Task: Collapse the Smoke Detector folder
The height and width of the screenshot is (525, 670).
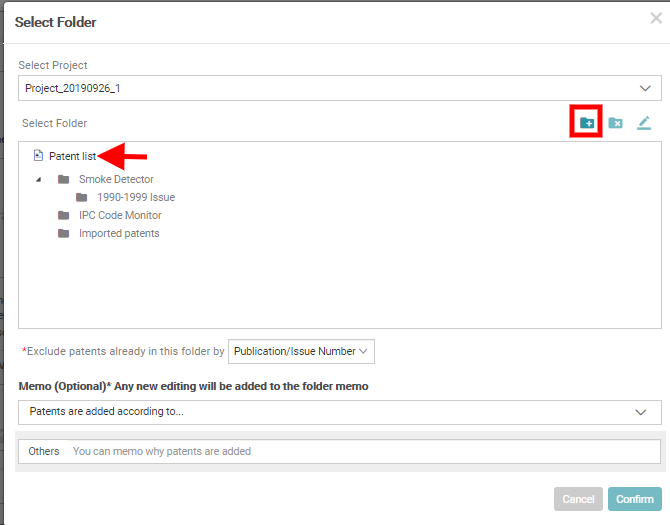Action: [x=39, y=179]
